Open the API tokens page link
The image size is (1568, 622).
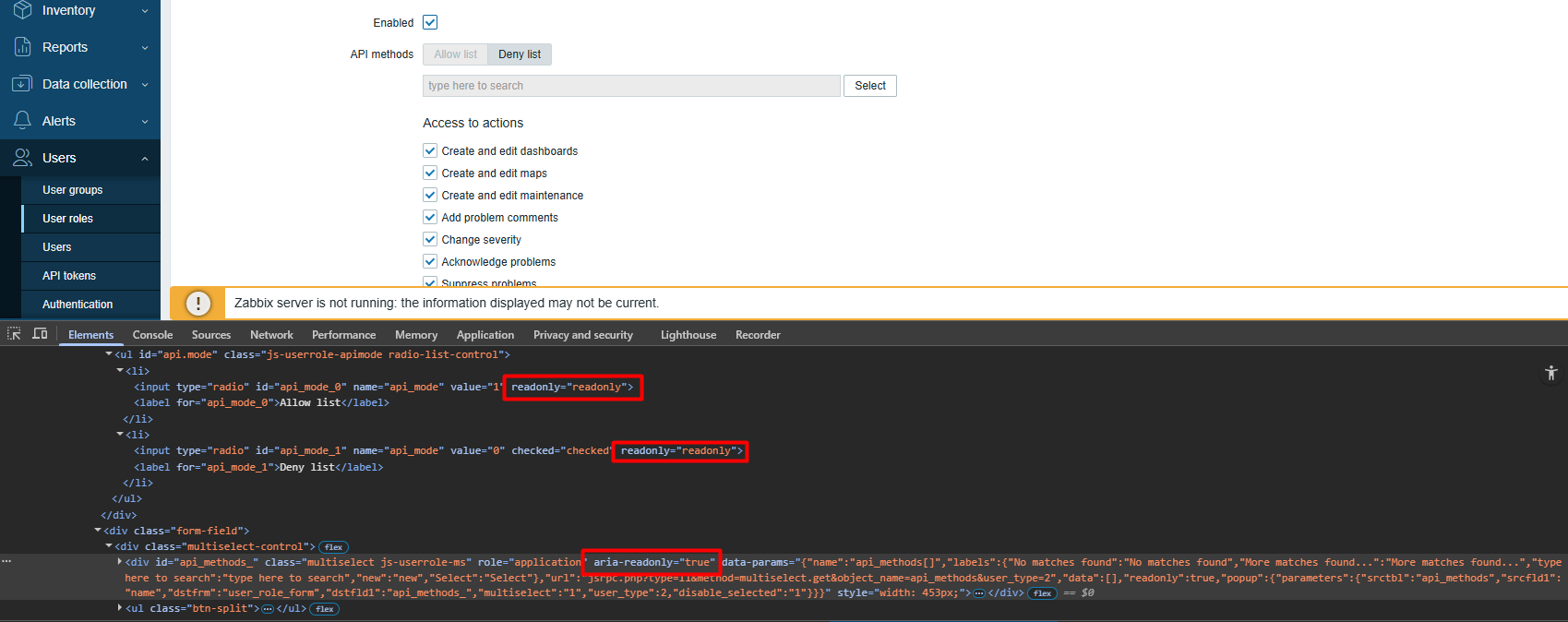point(69,276)
